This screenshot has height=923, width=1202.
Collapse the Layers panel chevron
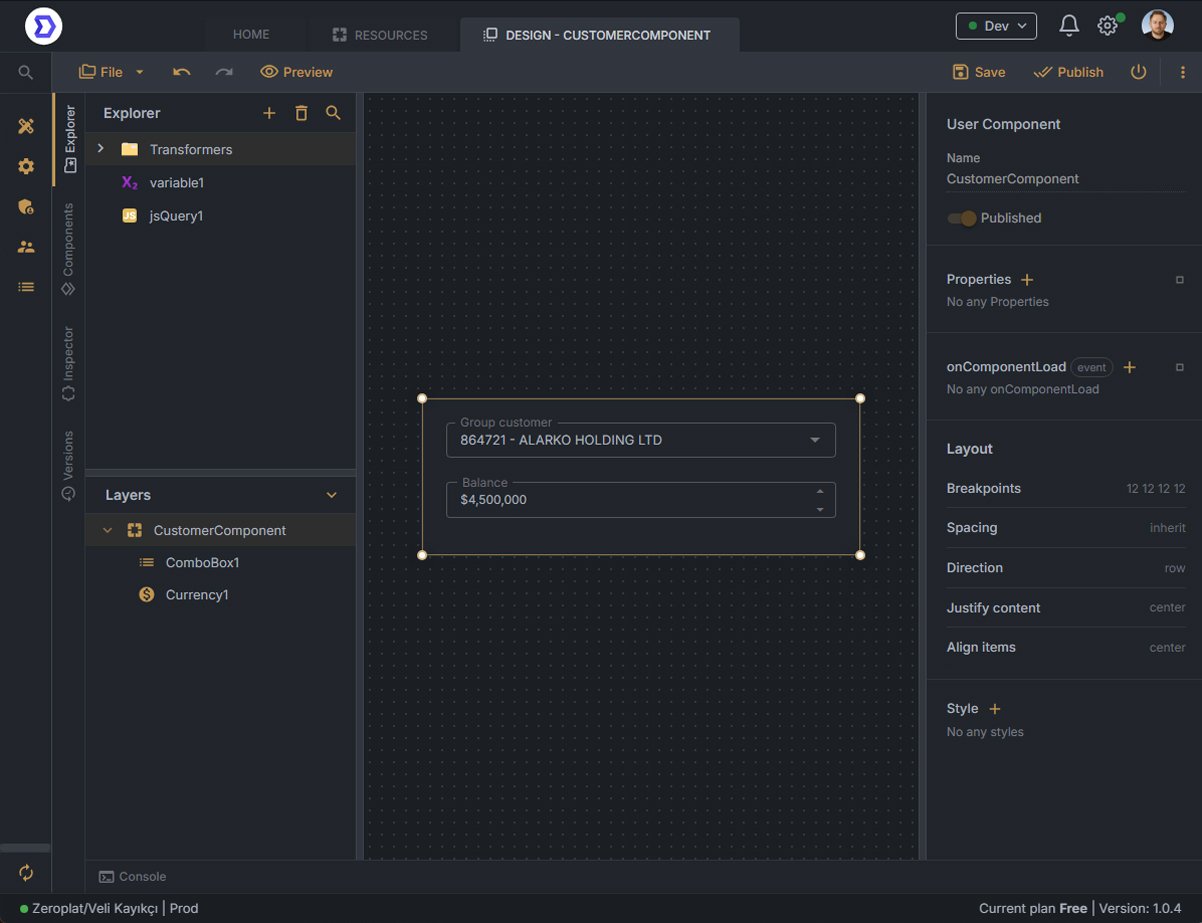[332, 495]
